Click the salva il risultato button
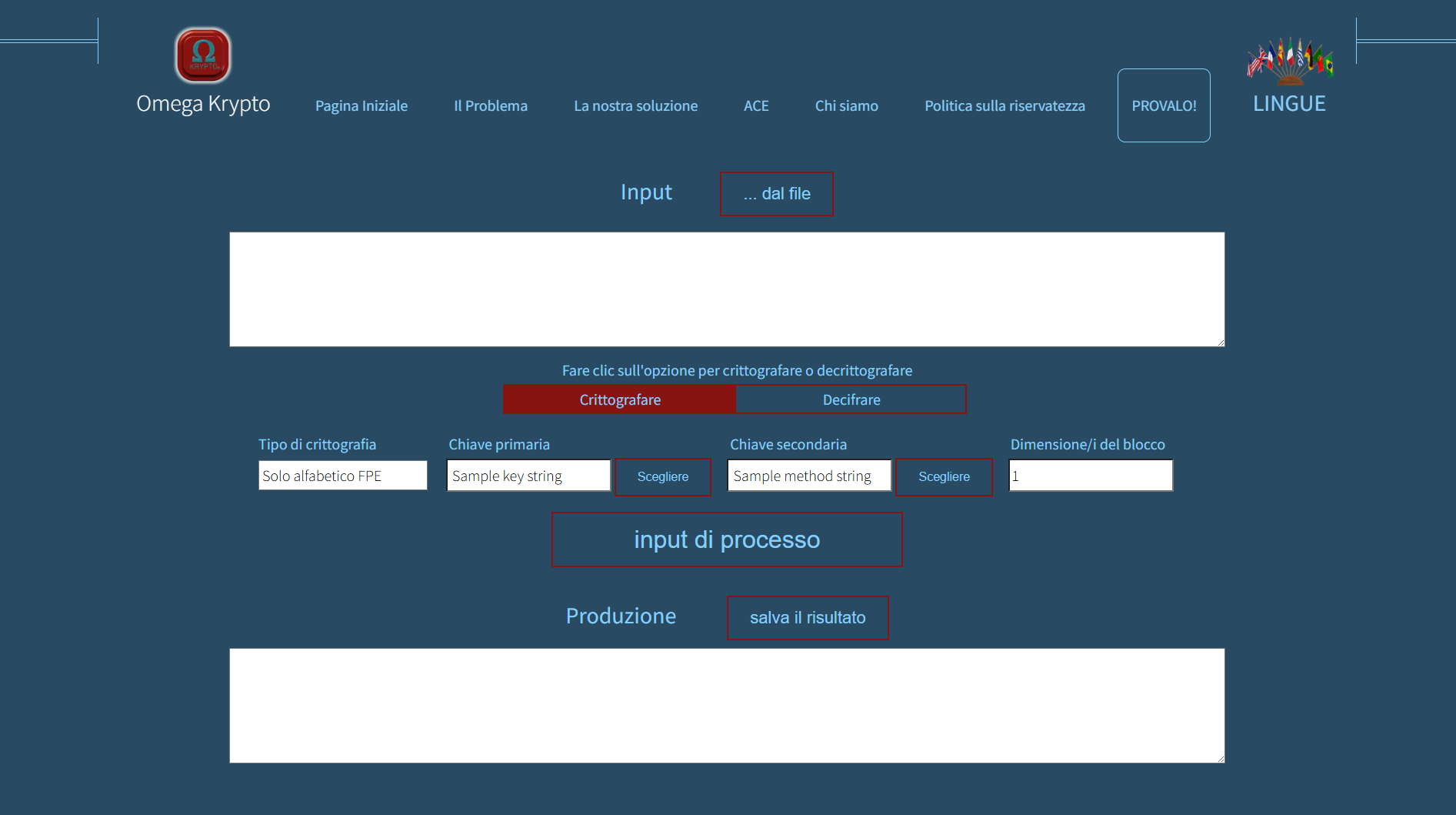Image resolution: width=1456 pixels, height=815 pixels. (808, 618)
